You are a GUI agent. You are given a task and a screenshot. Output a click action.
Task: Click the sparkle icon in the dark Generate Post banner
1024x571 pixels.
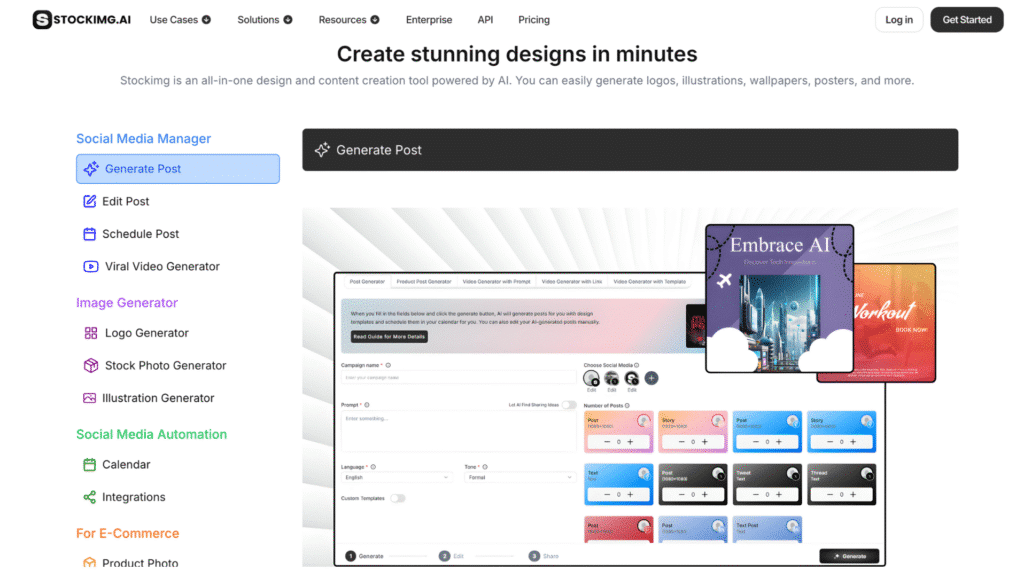pyautogui.click(x=322, y=150)
